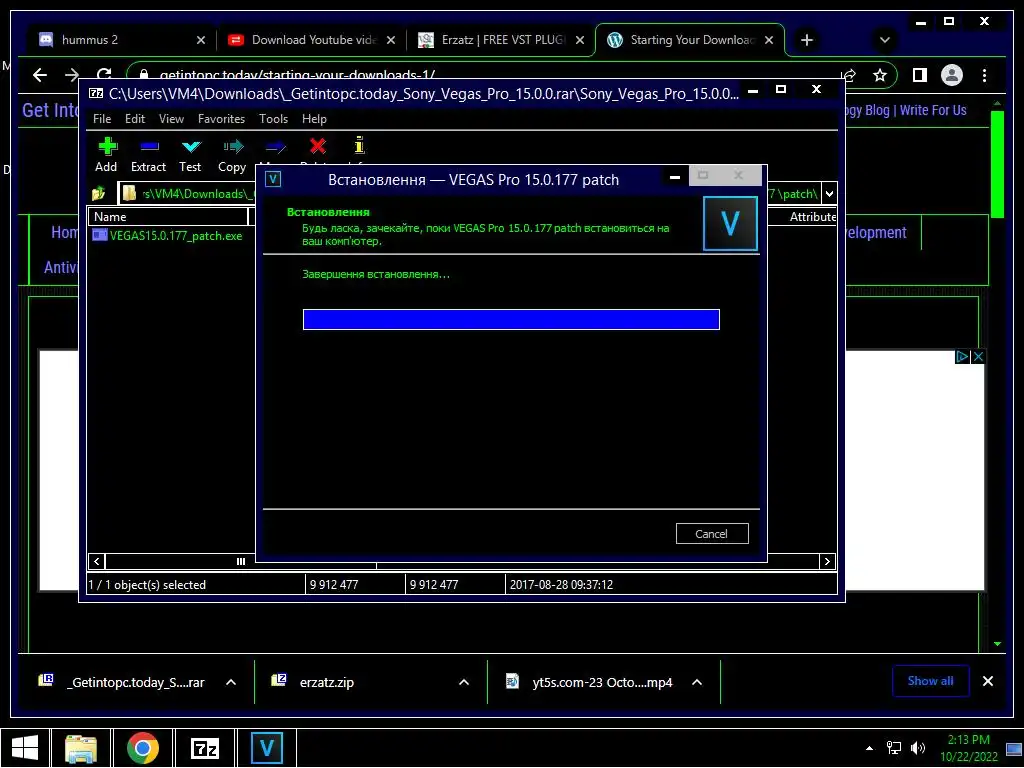Screen dimensions: 1024x768
Task: Close the Chrome downloads bar
Action: tap(987, 681)
